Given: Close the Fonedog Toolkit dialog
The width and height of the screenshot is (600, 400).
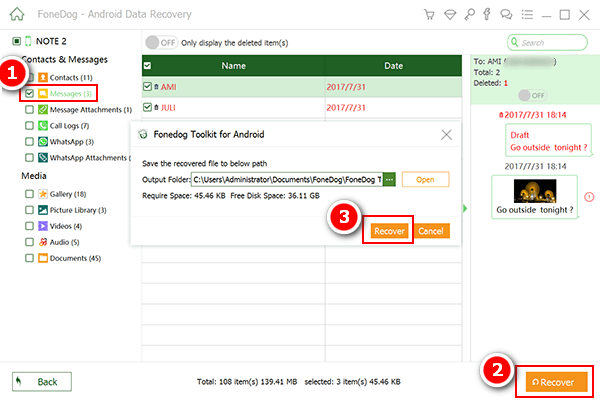Looking at the screenshot, I should click(446, 135).
